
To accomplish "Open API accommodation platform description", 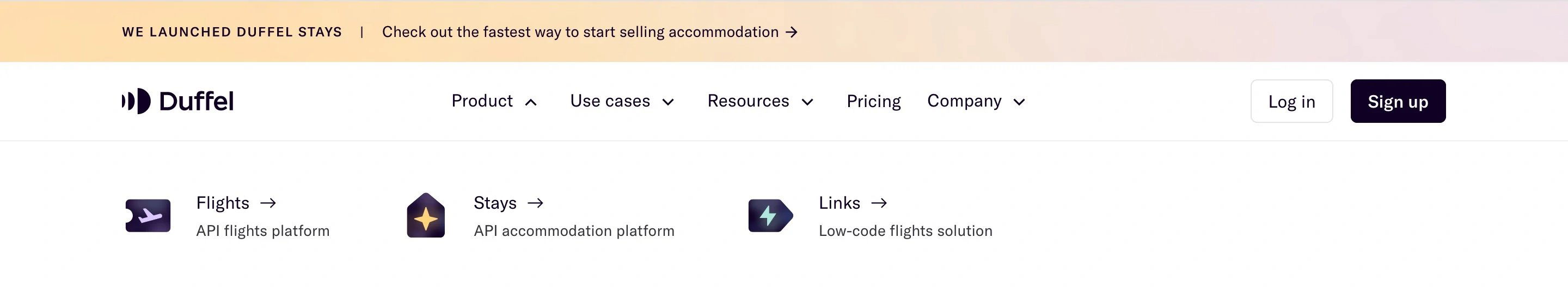I will 574,231.
